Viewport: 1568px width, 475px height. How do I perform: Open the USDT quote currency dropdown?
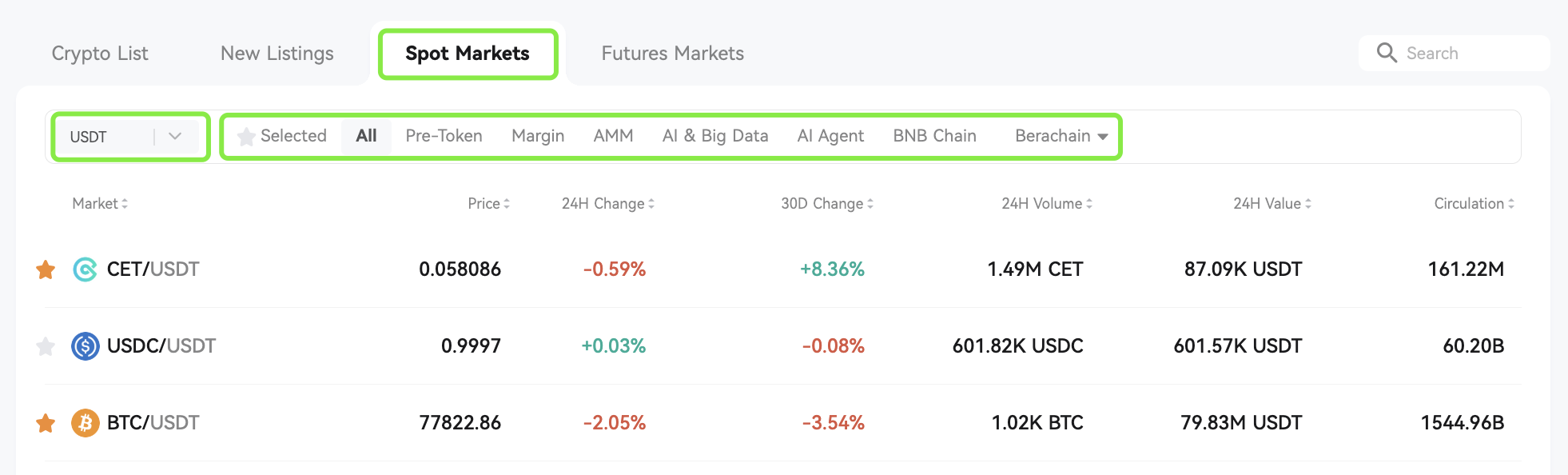pyautogui.click(x=128, y=137)
